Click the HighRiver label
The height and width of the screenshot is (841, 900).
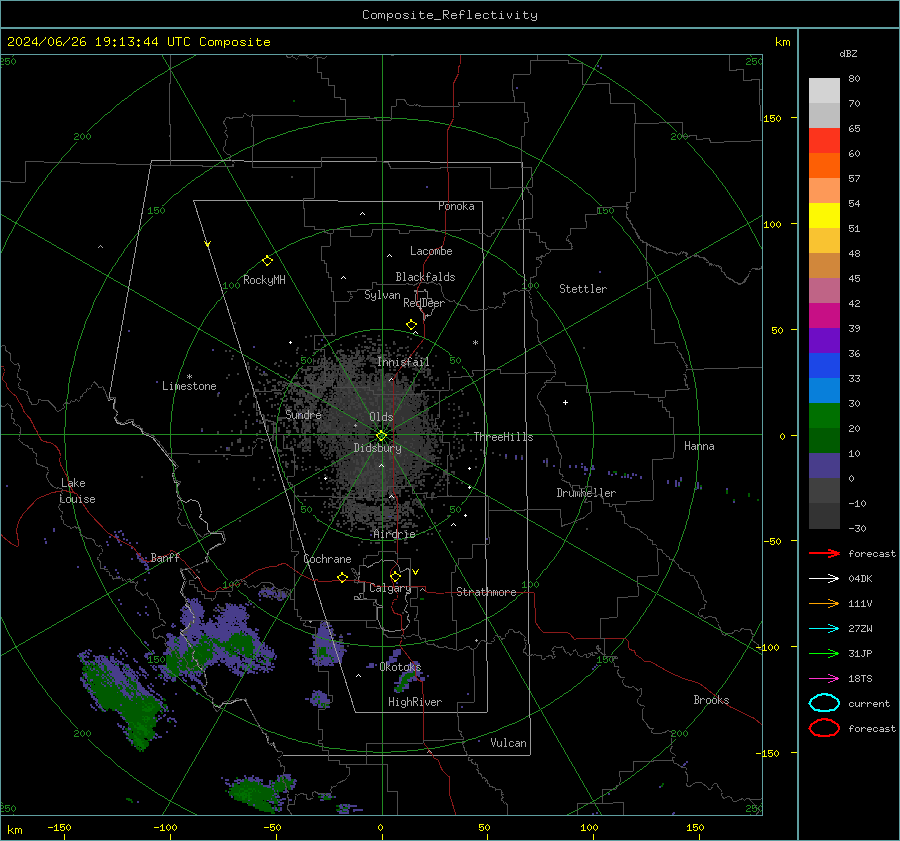[x=415, y=702]
